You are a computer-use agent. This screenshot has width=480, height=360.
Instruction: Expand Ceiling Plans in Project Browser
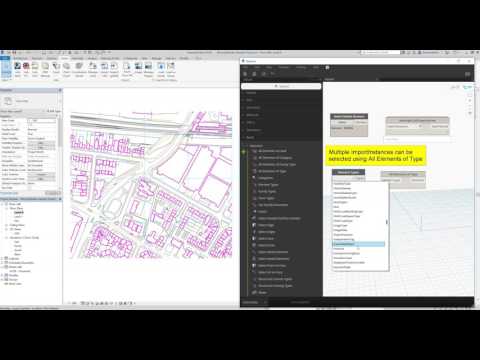[x=6, y=225]
